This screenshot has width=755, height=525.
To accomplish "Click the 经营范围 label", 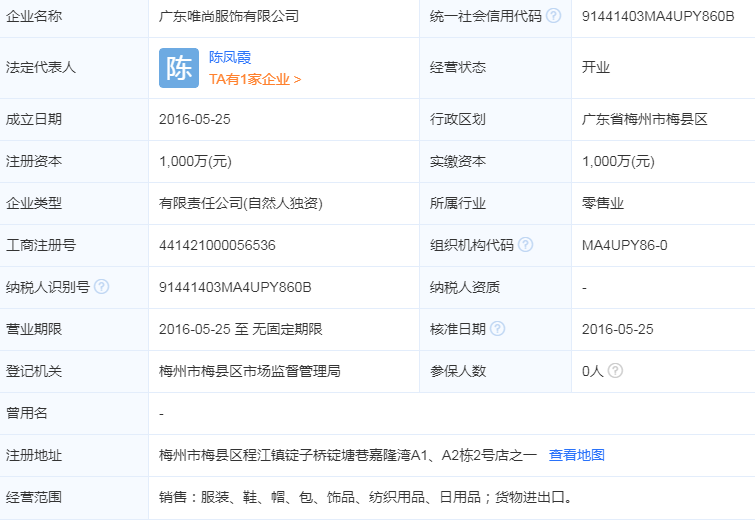I will point(34,497).
